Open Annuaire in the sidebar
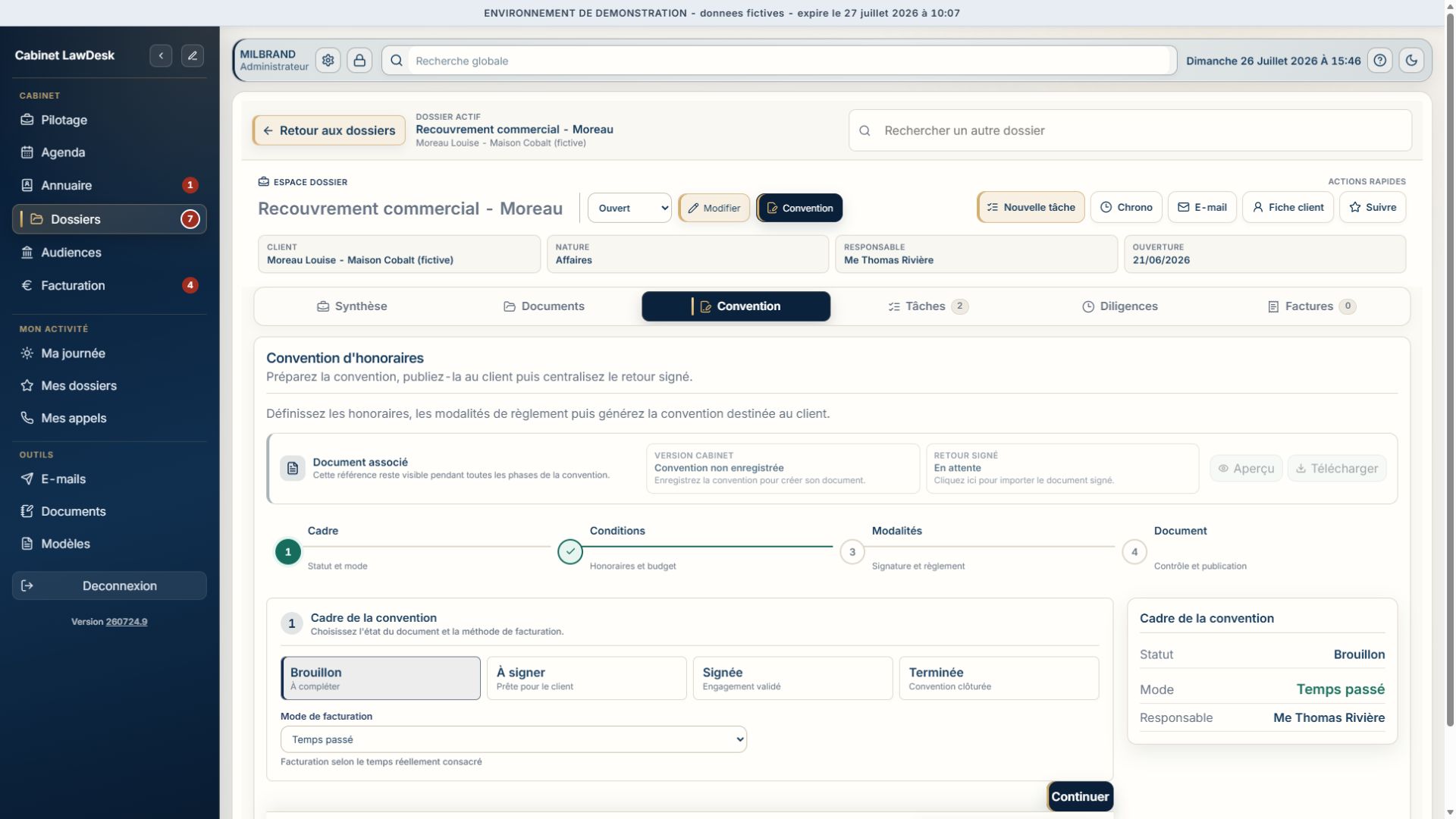 (x=109, y=185)
